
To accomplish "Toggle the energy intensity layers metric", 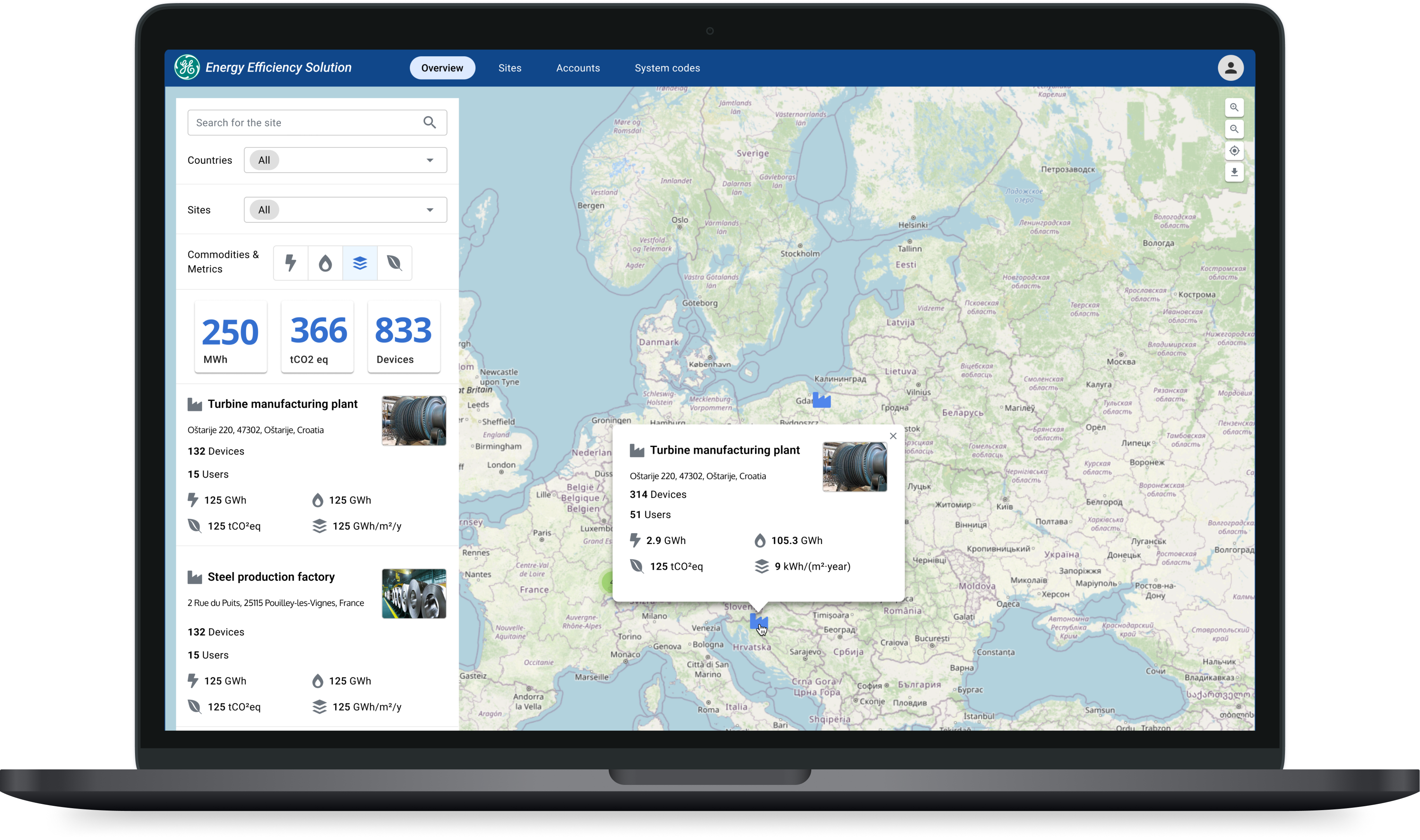I will click(360, 263).
